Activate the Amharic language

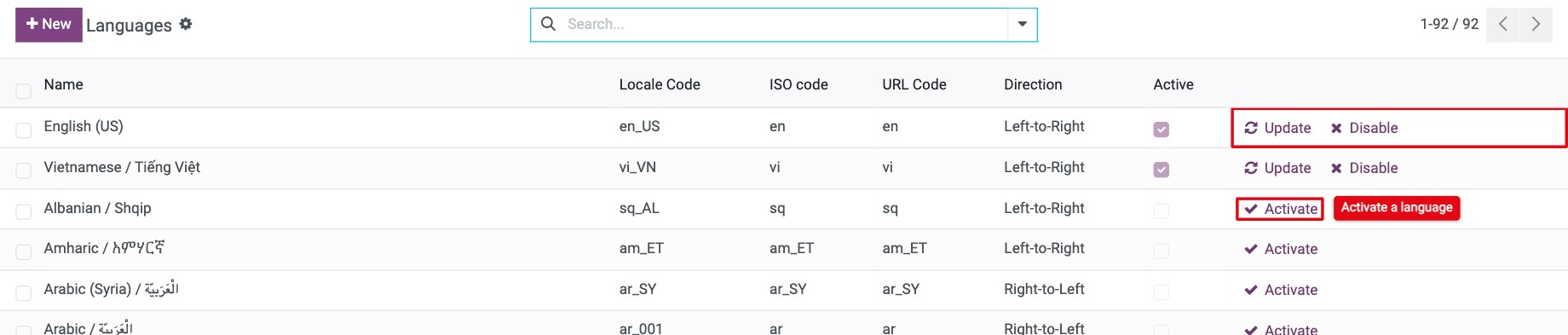[x=1281, y=249]
